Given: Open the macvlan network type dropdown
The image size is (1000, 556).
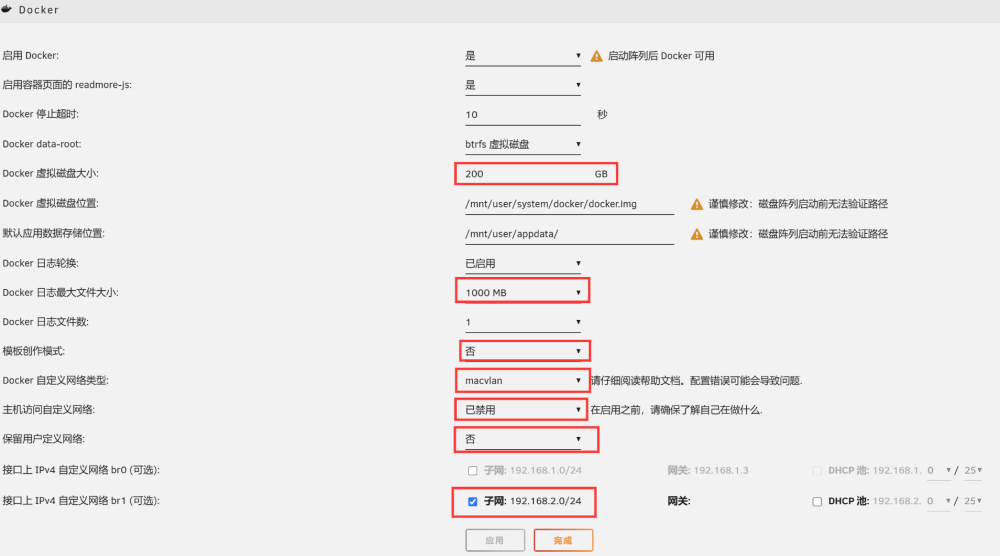Looking at the screenshot, I should [522, 381].
